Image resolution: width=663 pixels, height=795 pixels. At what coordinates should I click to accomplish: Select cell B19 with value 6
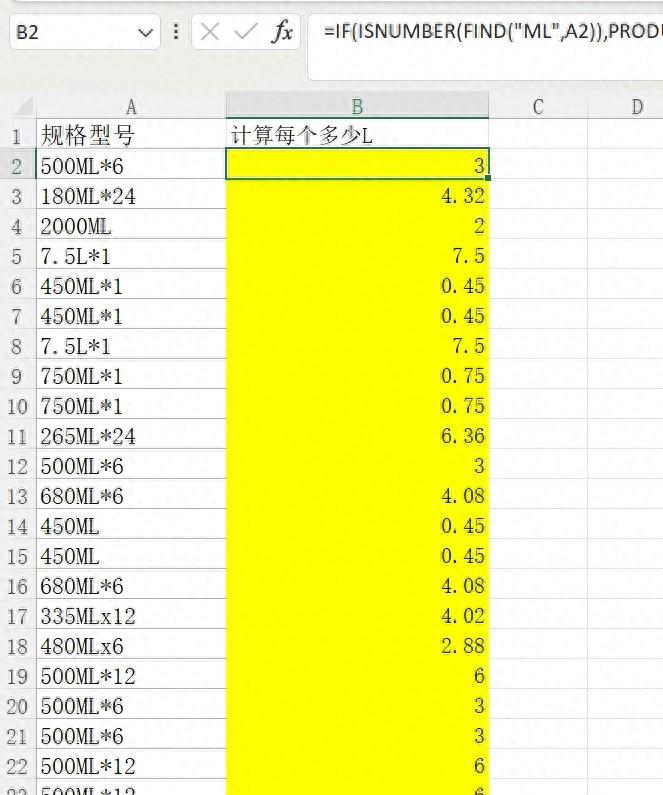pos(357,676)
